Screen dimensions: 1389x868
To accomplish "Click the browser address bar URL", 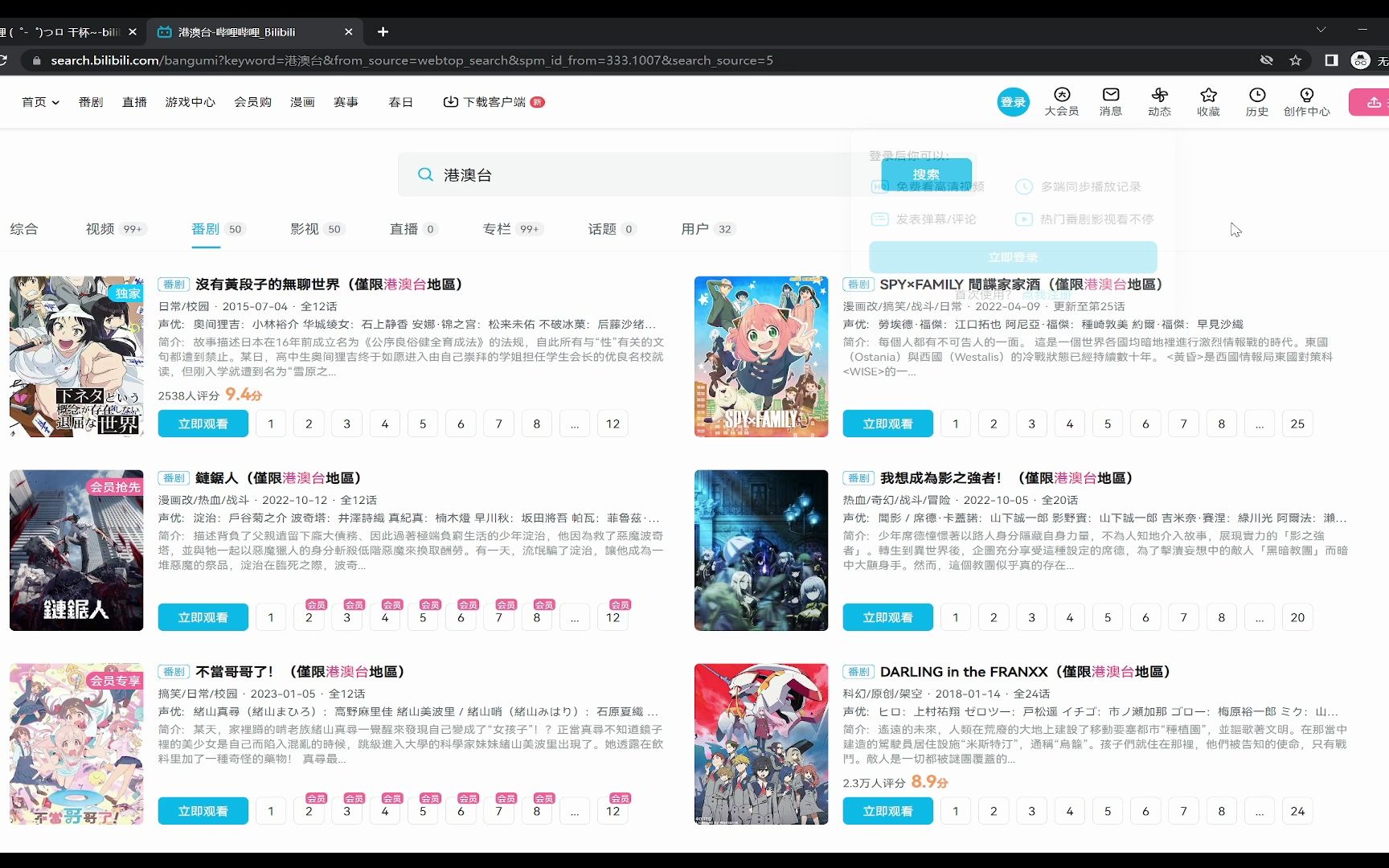I will pos(412,60).
